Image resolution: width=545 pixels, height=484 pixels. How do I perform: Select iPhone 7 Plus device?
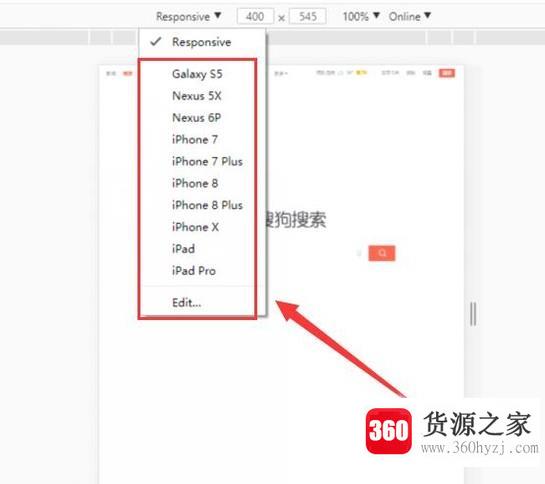tap(207, 162)
